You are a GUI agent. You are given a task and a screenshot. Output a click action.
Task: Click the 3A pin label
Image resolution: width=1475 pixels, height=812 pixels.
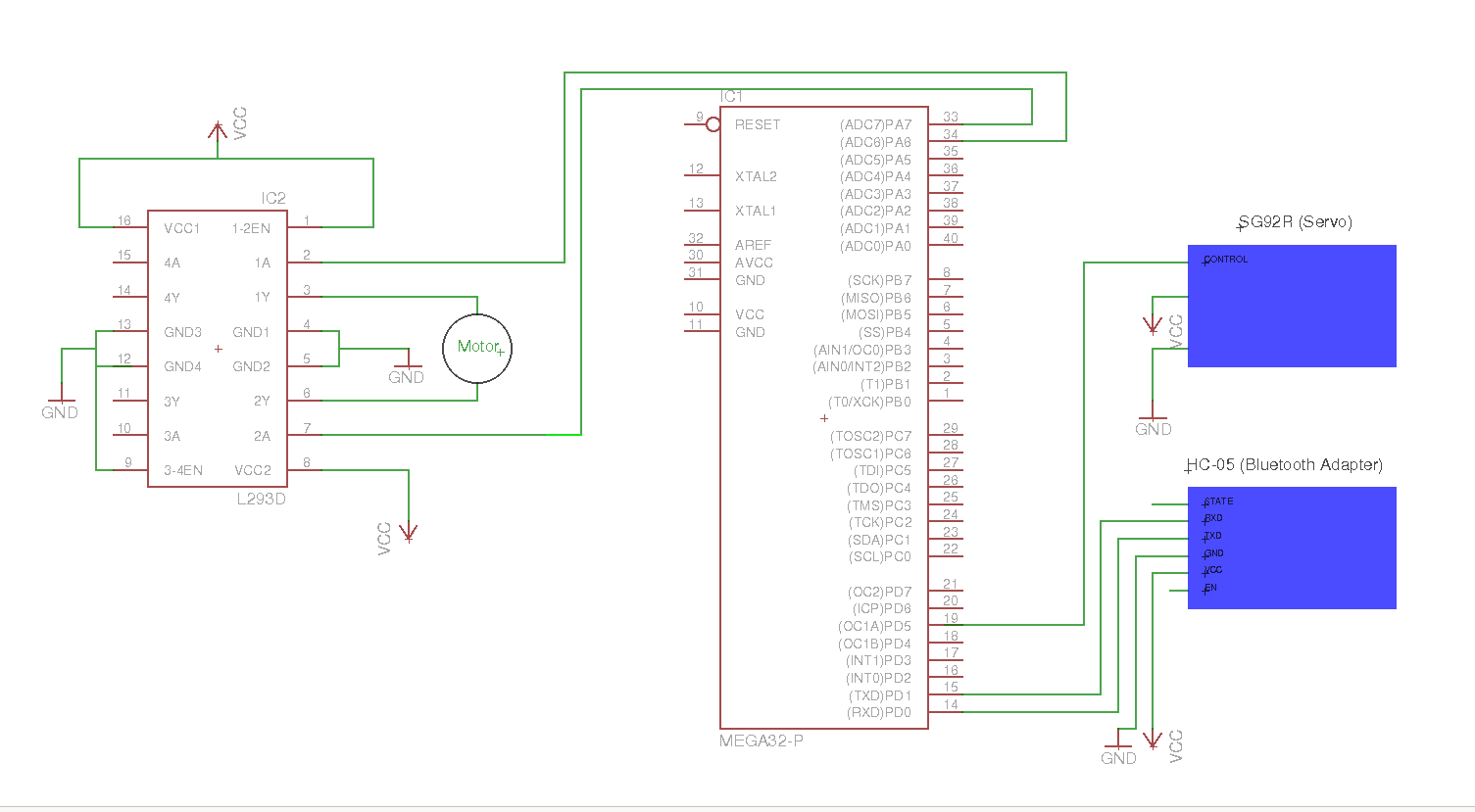pyautogui.click(x=172, y=436)
